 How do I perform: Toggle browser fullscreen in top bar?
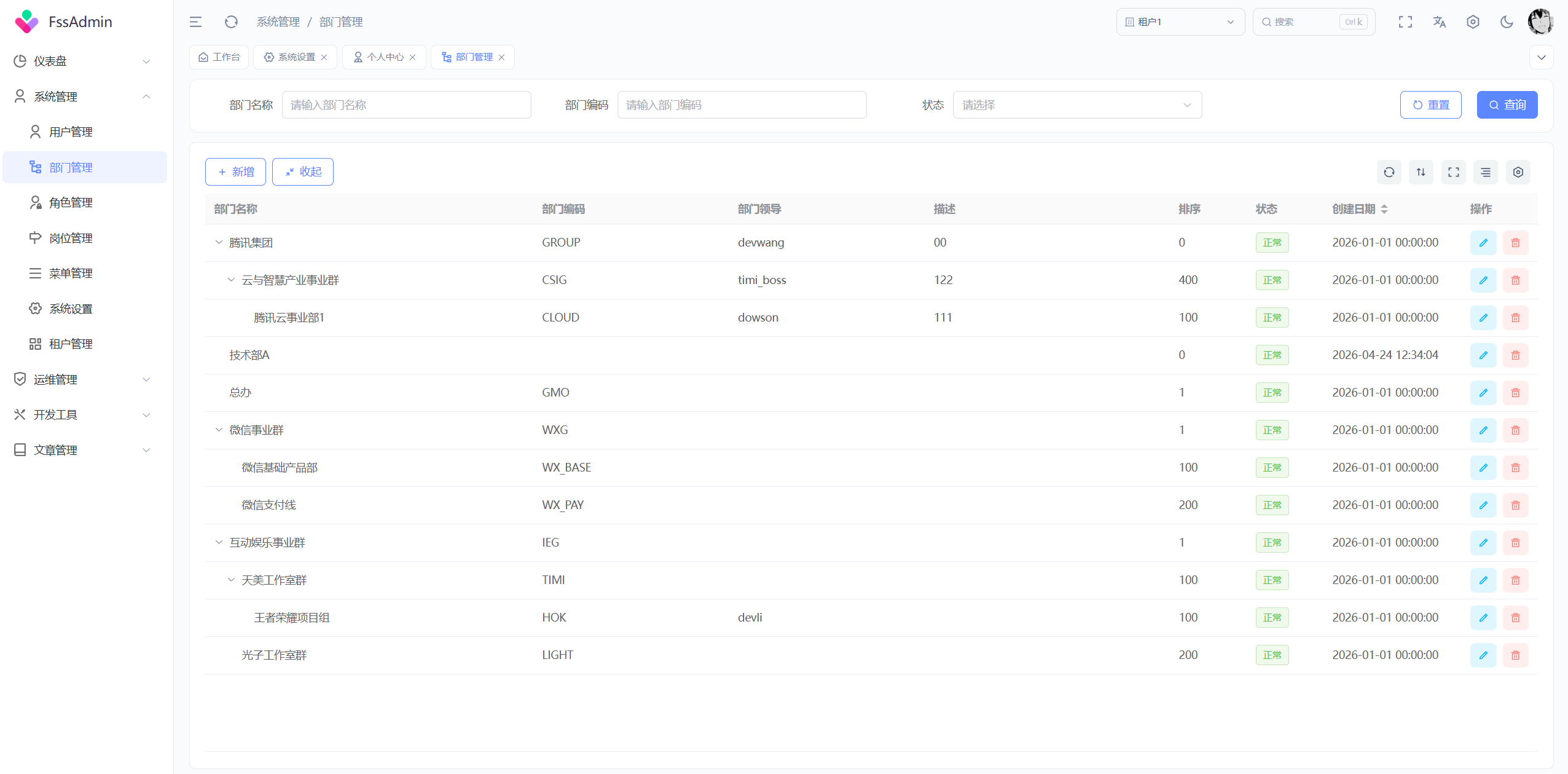(x=1405, y=22)
